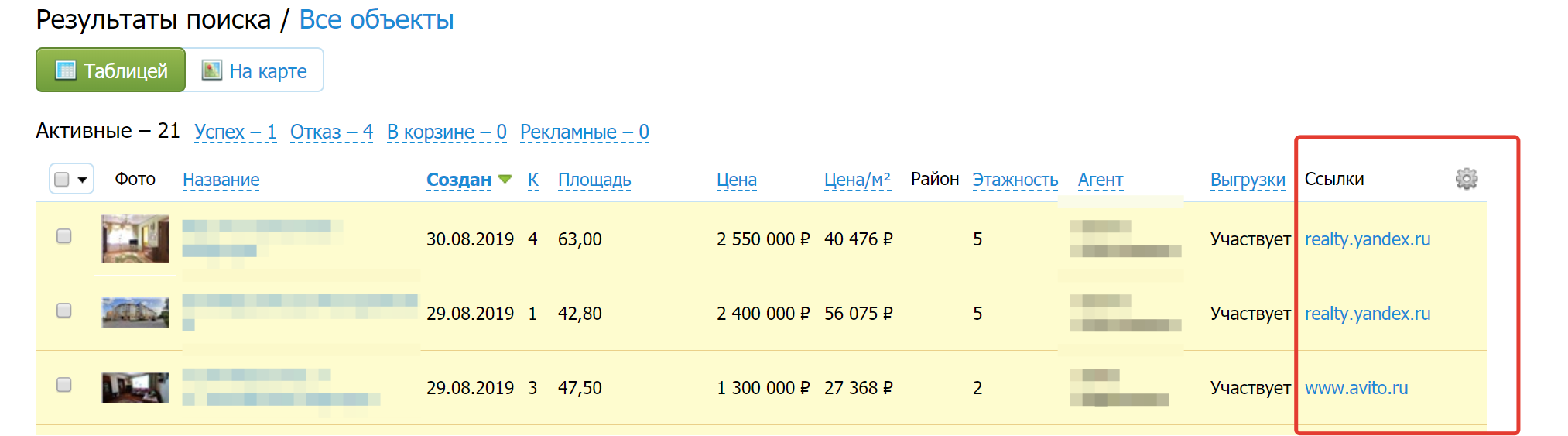Tick the checkbox for the 30.08.2019 listing

click(64, 236)
